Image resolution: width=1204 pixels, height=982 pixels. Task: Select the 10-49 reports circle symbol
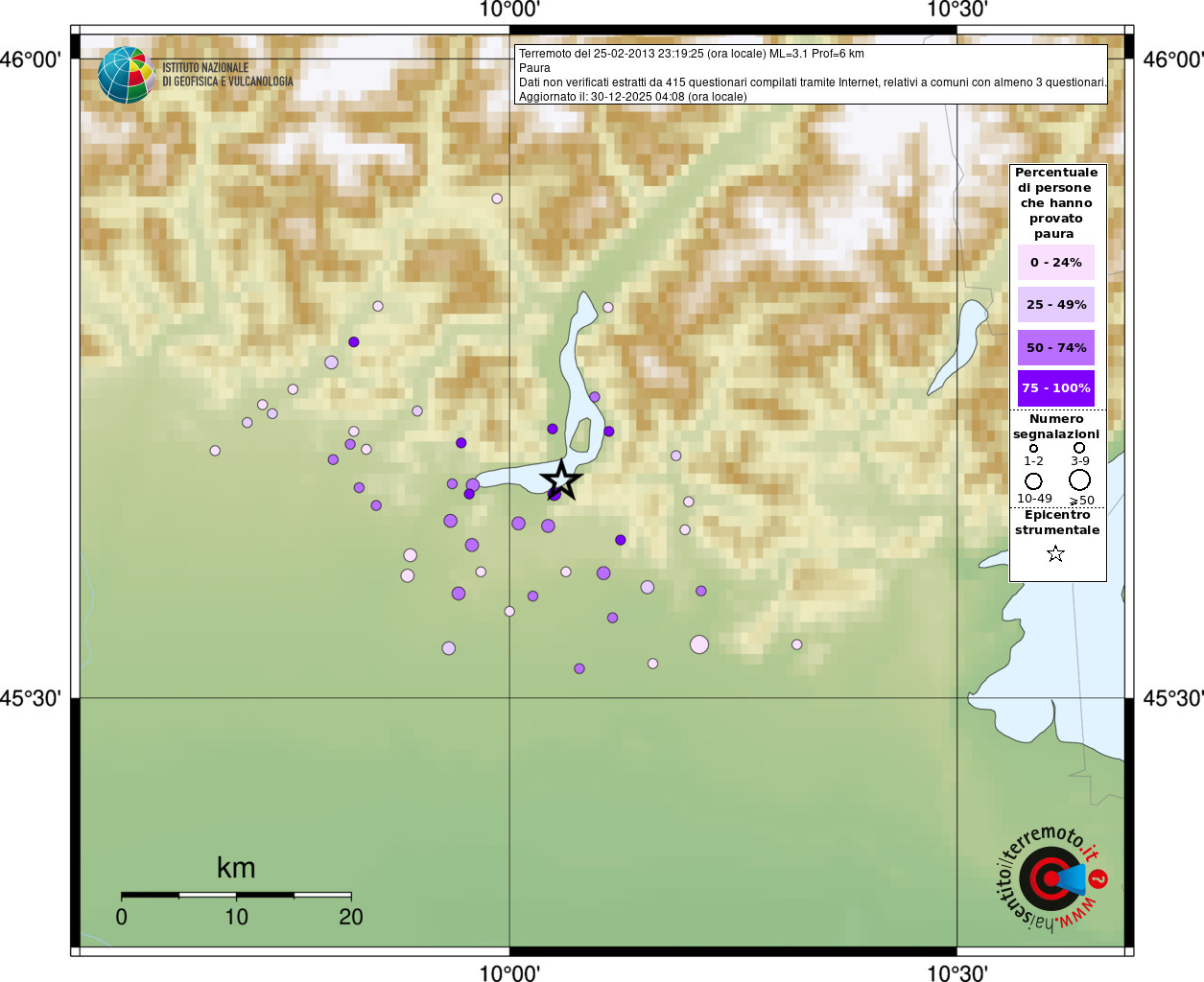point(1033,480)
